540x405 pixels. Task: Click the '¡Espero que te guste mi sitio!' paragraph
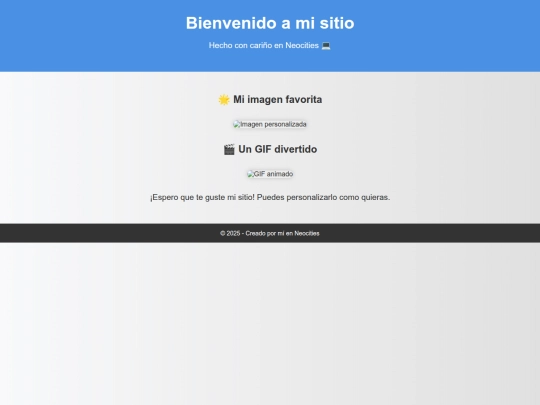point(270,197)
